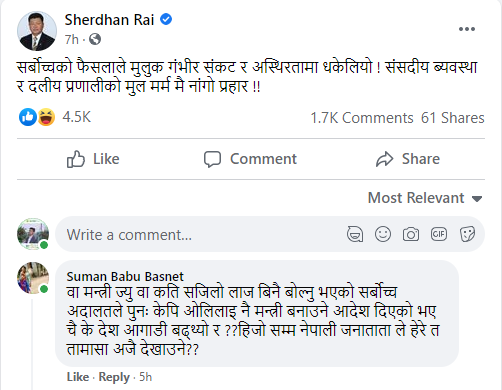Viewport: 502px width, 390px height.
Task: Expand the Most Relevant sorting dropdown
Action: tap(425, 198)
